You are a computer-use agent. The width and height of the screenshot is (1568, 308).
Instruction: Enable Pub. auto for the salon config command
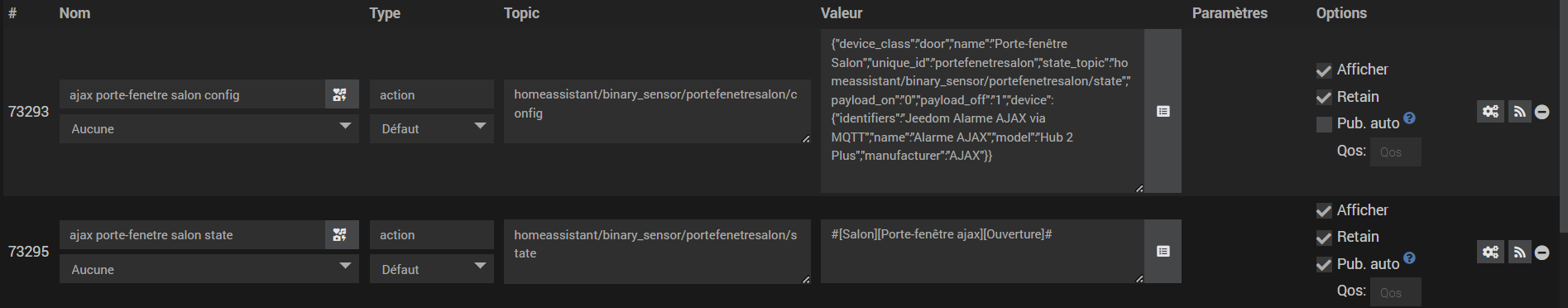tap(1324, 124)
